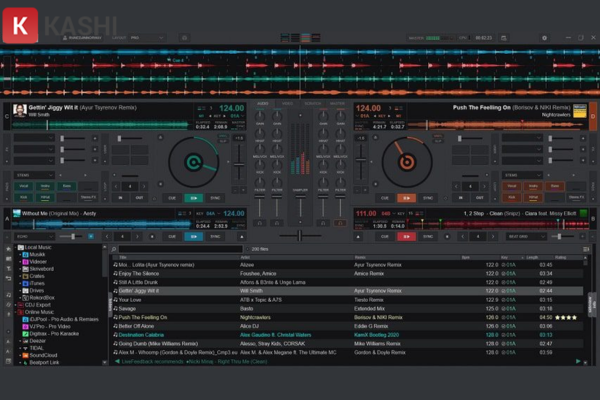Open the LAYOUT PRO dropdown in the top bar
Image resolution: width=600 pixels, height=400 pixels.
coord(147,38)
